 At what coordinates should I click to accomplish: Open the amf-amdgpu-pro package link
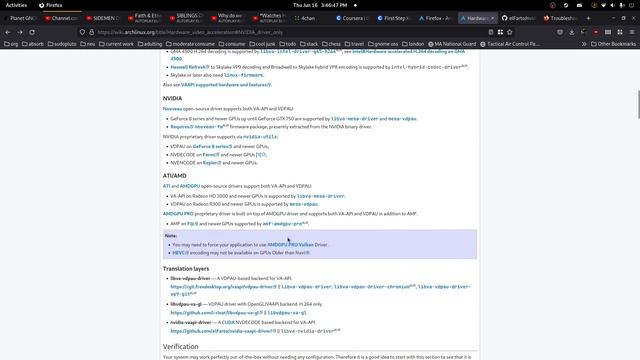coord(282,224)
